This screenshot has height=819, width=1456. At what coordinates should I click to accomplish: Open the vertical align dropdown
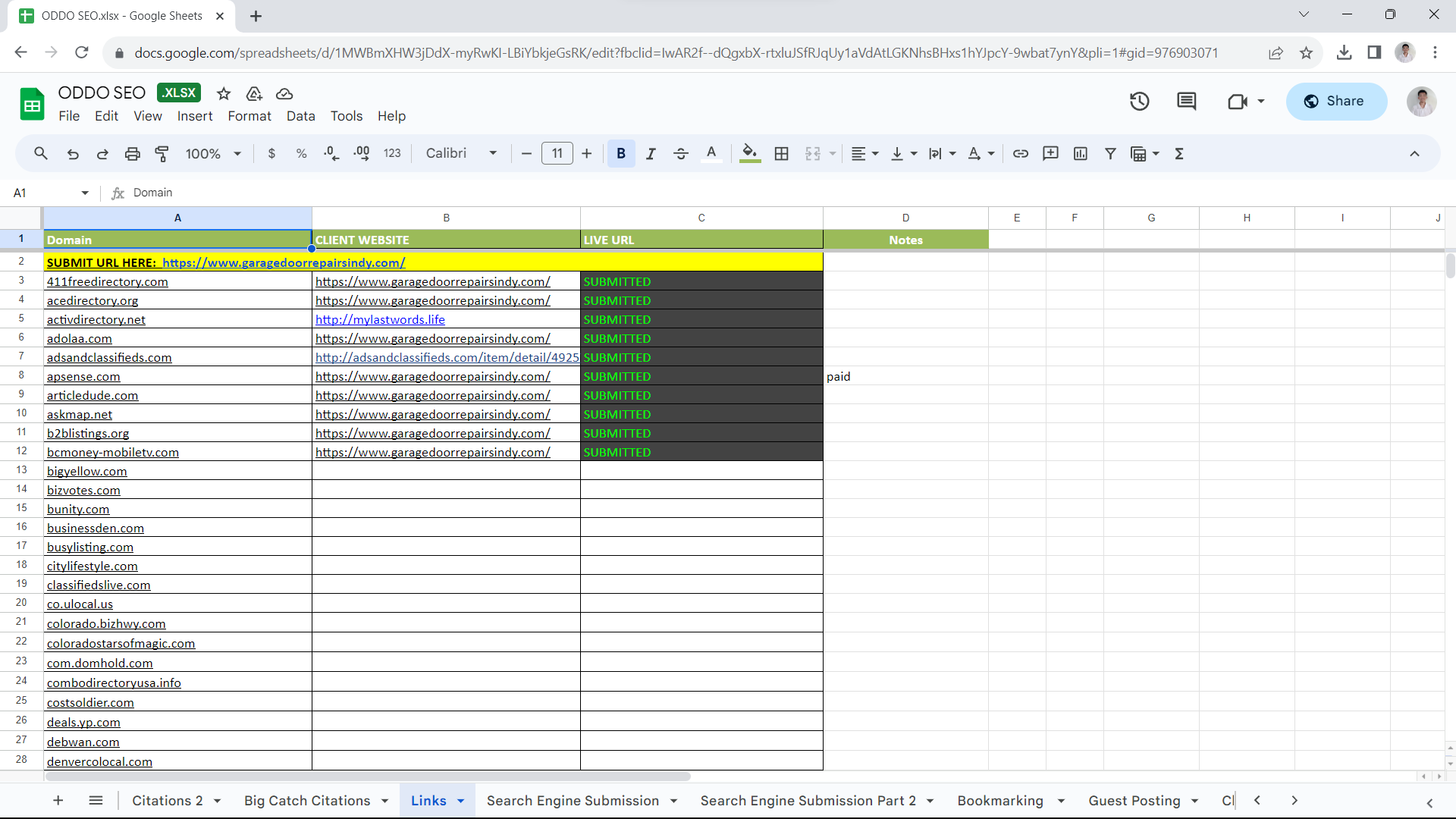(904, 154)
